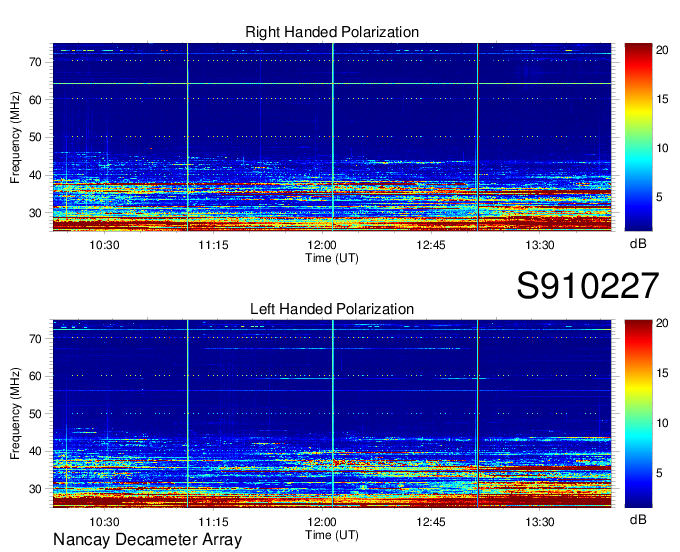680x552 pixels.
Task: Click the "Right Handed Polarization" plot title
Action: click(x=332, y=32)
